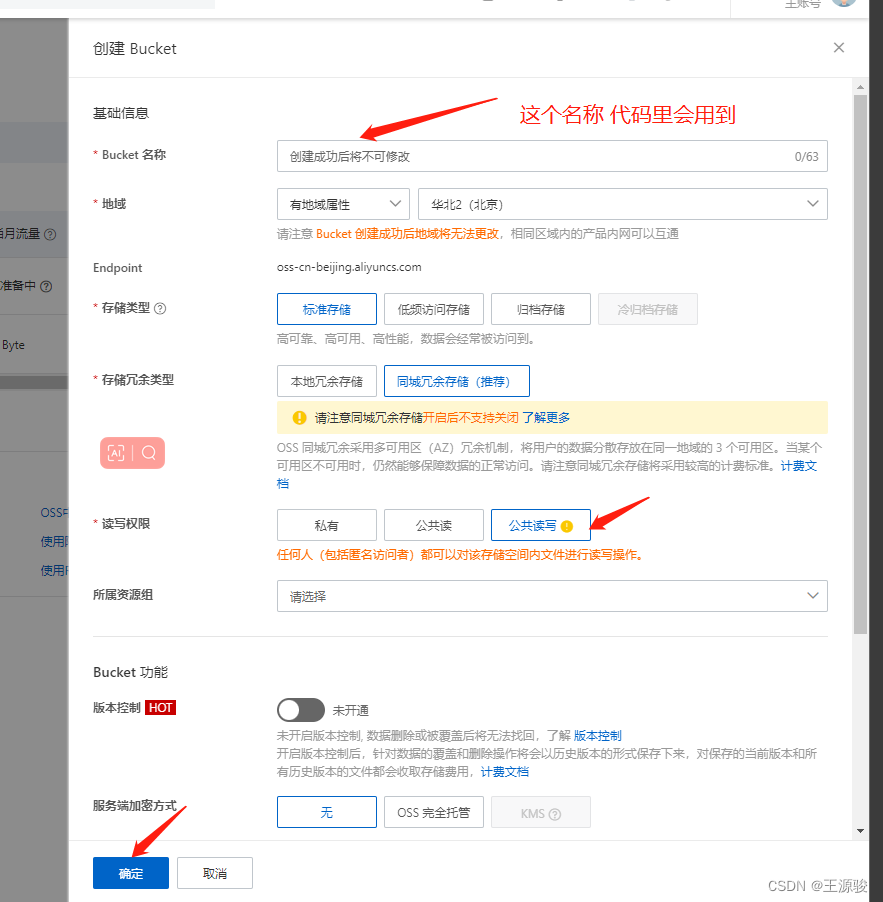
Task: Select 归档存储 storage type
Action: (540, 309)
